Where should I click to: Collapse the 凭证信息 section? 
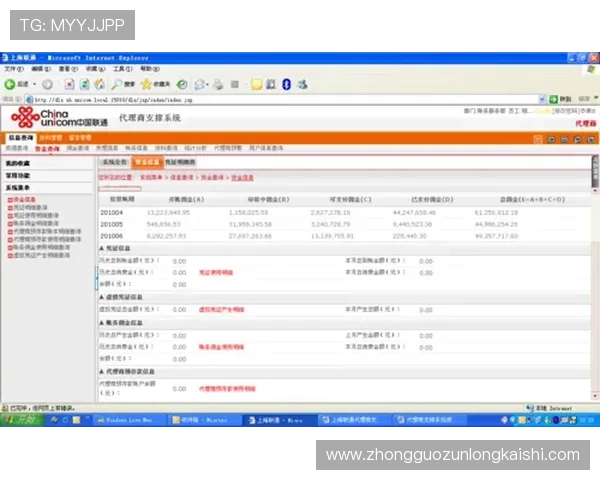tap(101, 248)
